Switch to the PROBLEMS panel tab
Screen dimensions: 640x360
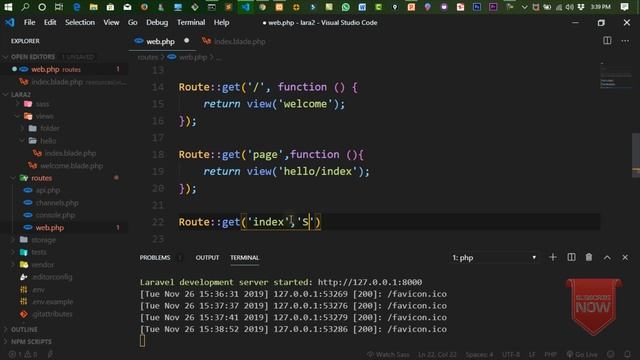[x=155, y=258]
